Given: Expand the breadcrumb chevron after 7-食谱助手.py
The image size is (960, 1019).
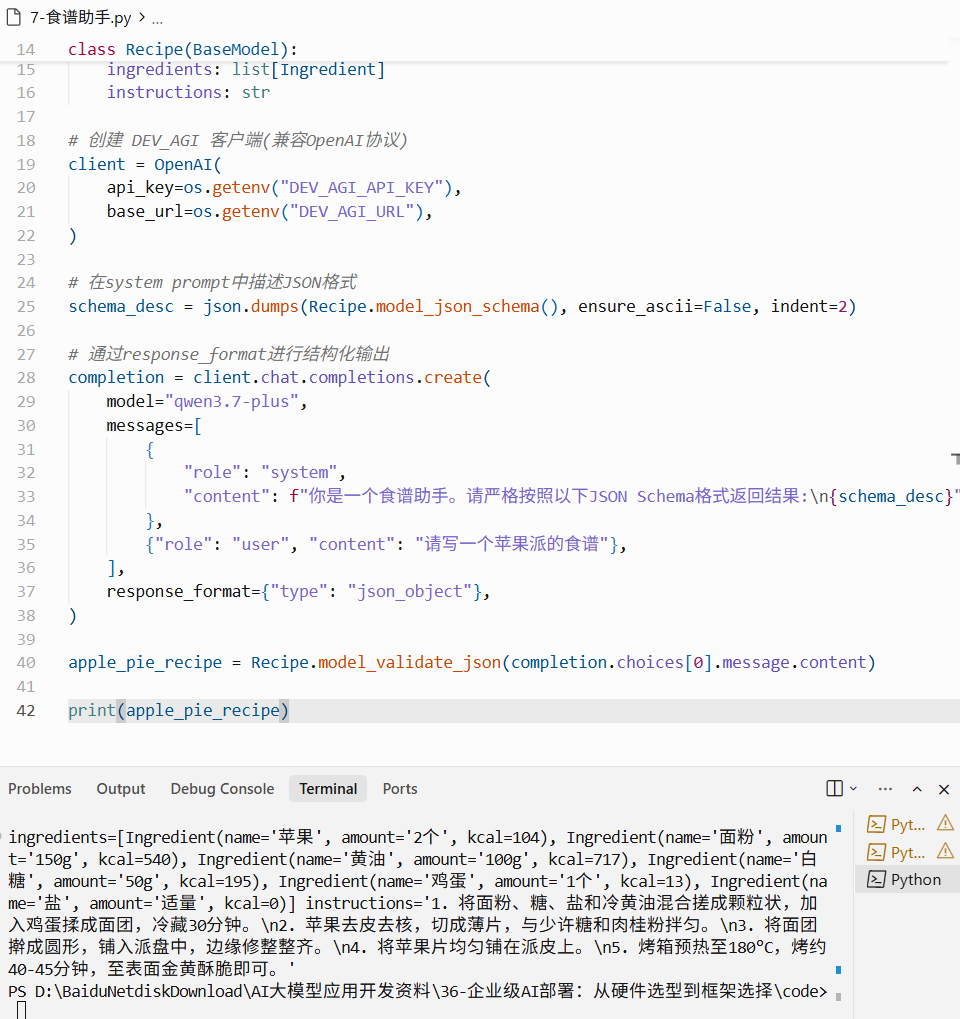Looking at the screenshot, I should click(x=142, y=18).
